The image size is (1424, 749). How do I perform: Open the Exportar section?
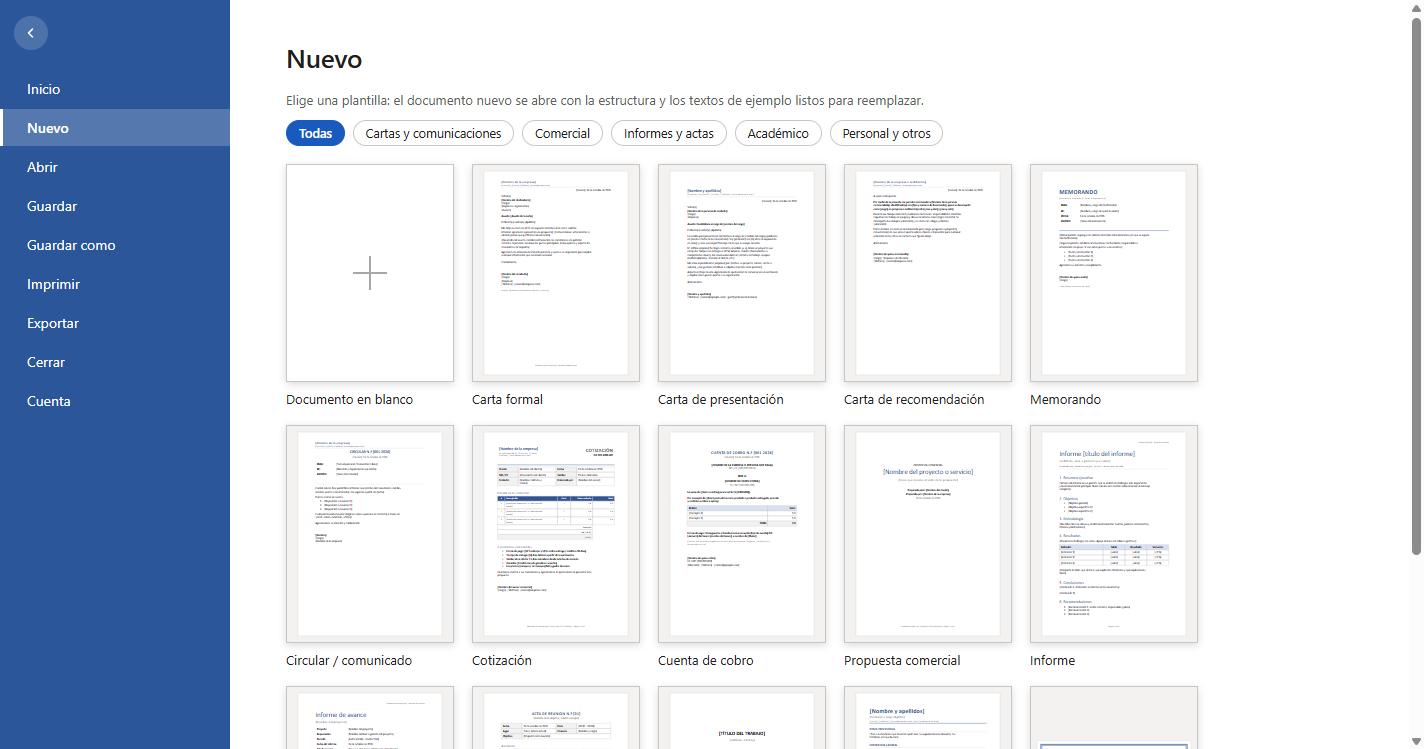click(x=115, y=323)
